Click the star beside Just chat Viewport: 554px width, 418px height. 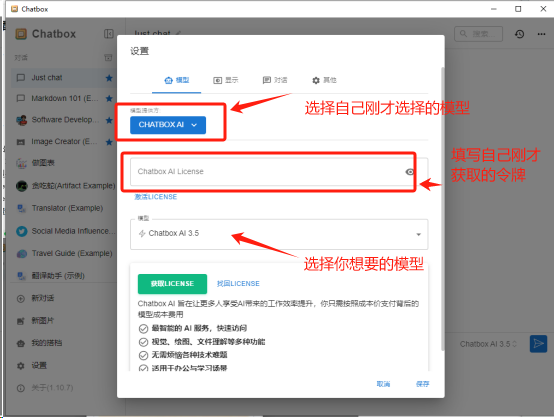[x=109, y=78]
